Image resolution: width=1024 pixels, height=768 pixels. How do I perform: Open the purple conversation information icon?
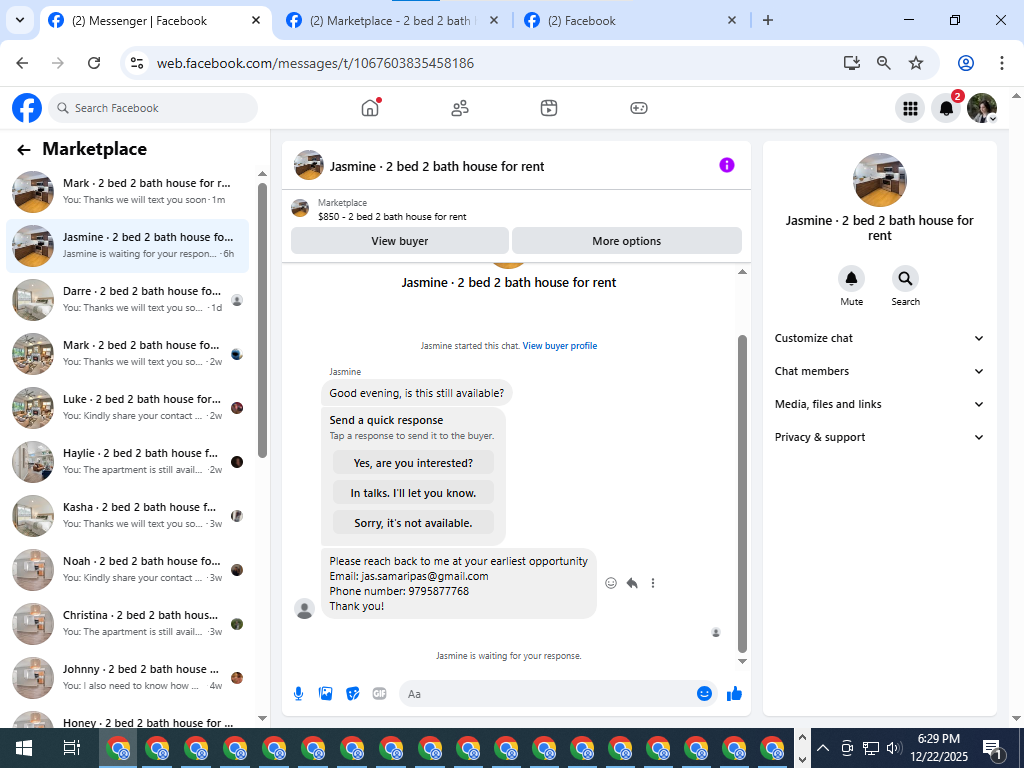pos(726,165)
